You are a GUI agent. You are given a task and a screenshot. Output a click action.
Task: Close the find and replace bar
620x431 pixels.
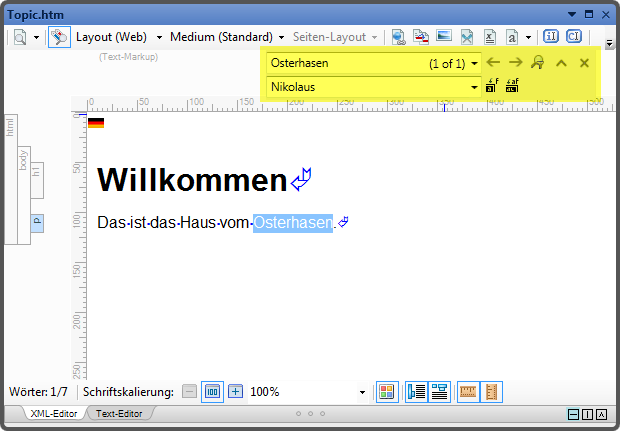coord(584,63)
